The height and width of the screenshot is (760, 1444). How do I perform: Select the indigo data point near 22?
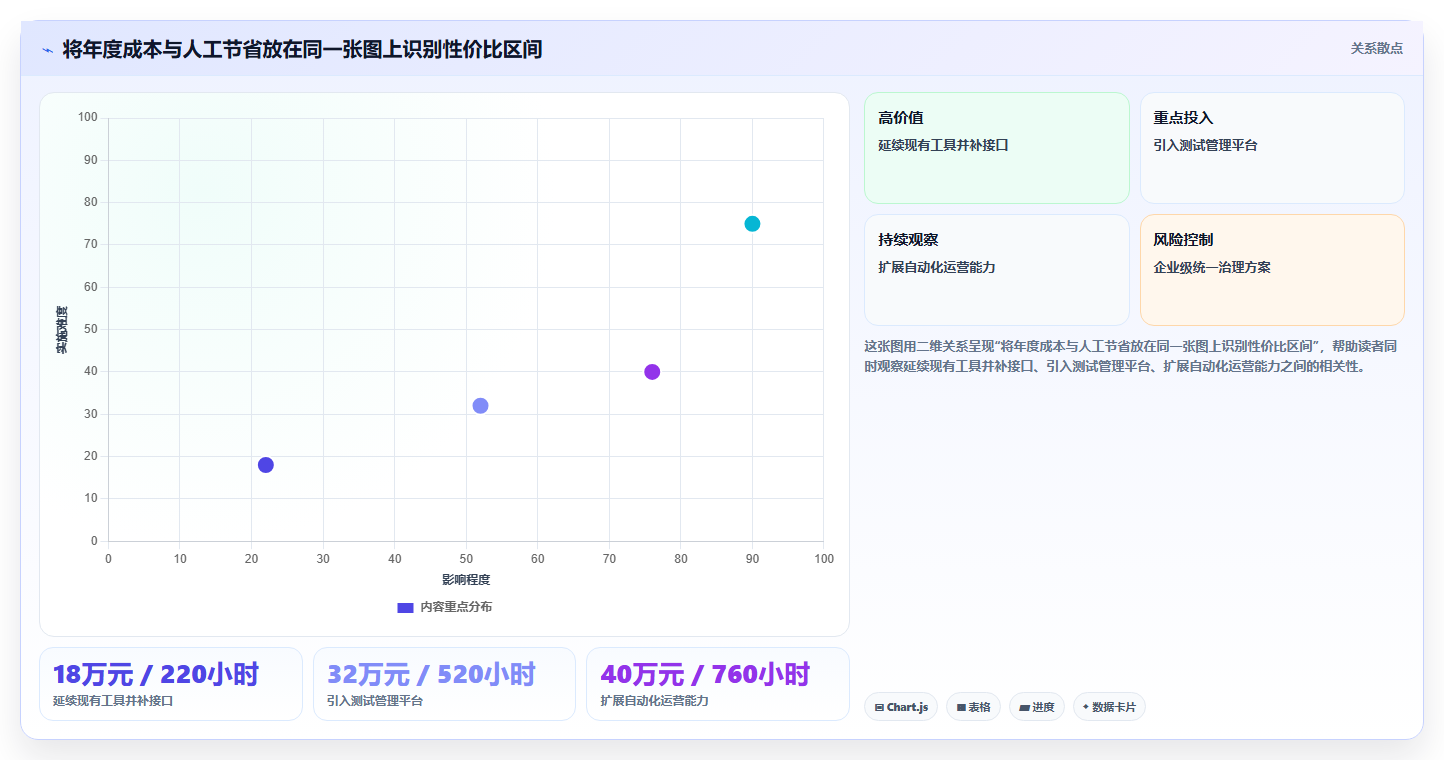click(266, 465)
